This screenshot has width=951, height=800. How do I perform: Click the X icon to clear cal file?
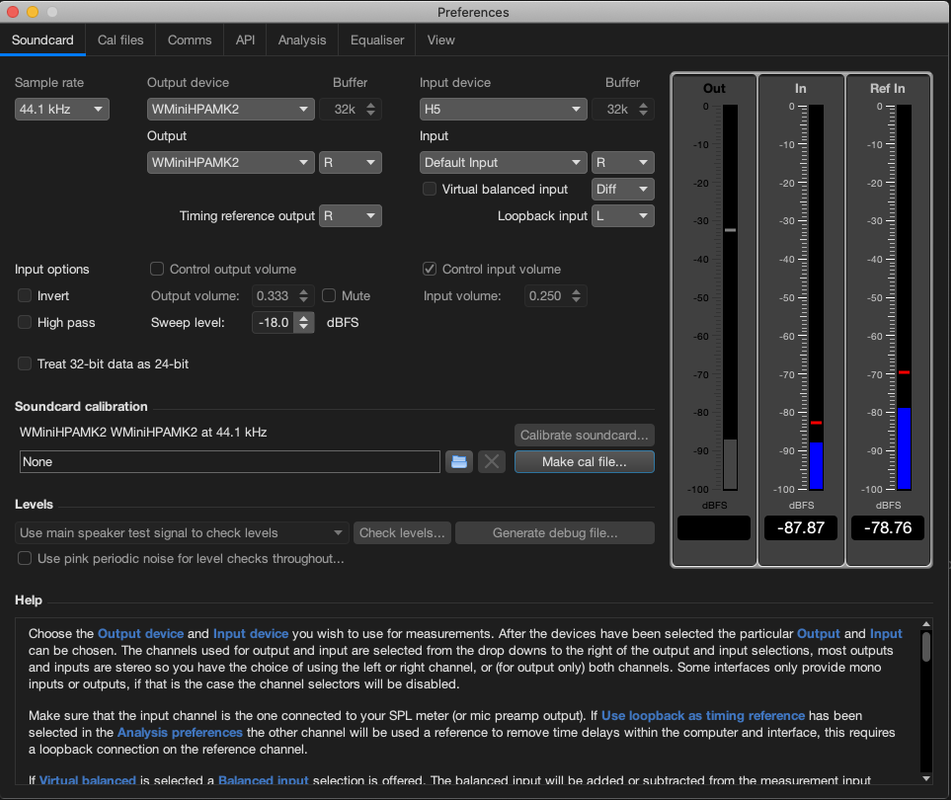click(x=491, y=462)
